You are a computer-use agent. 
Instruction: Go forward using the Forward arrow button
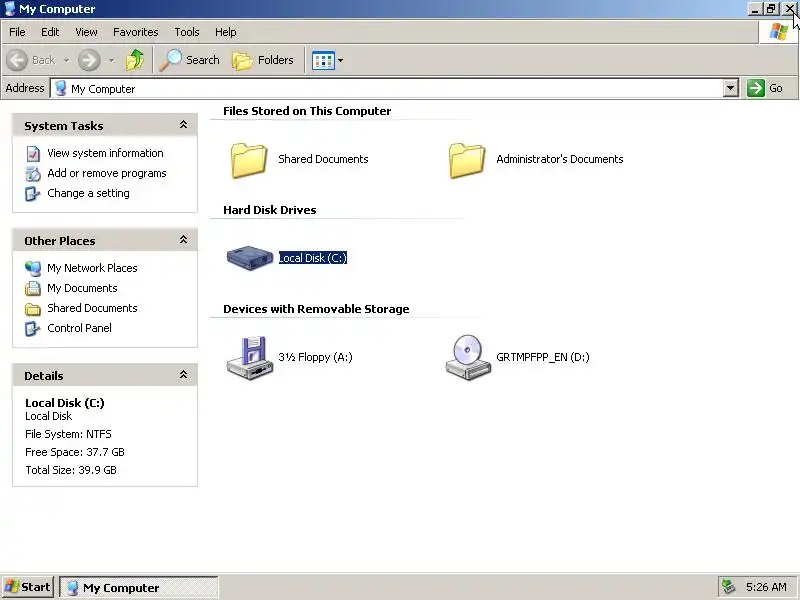(89, 60)
